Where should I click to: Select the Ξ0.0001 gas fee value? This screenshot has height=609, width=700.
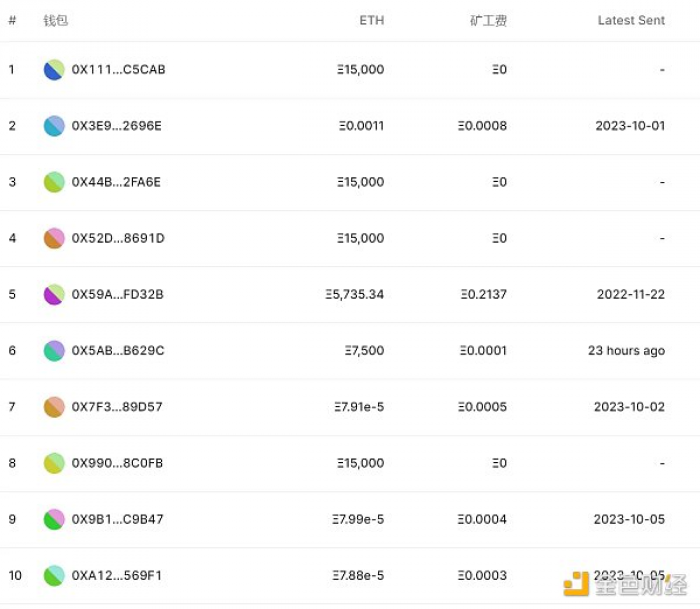point(483,351)
